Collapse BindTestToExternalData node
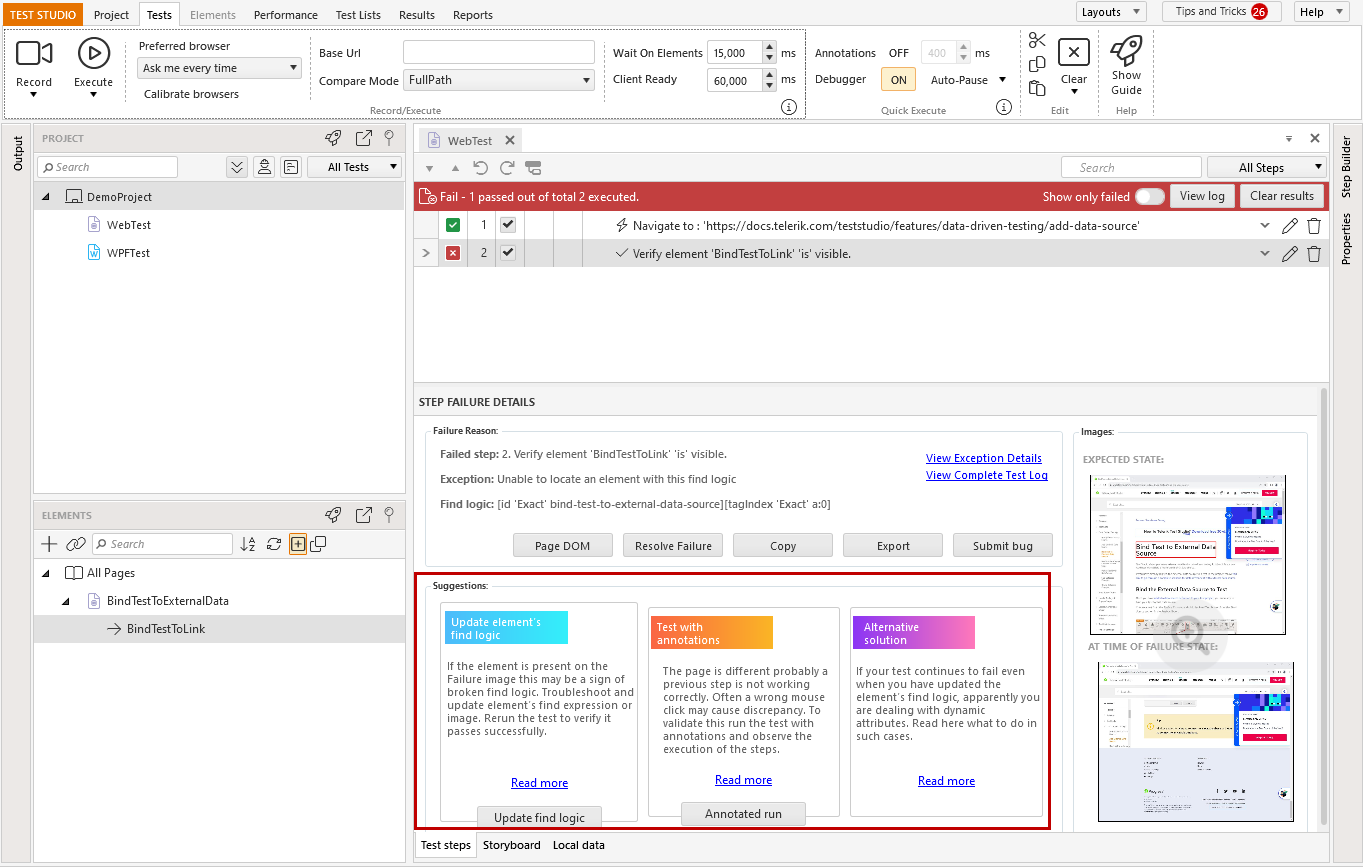Screen dimensions: 1363x867 (x=66, y=601)
